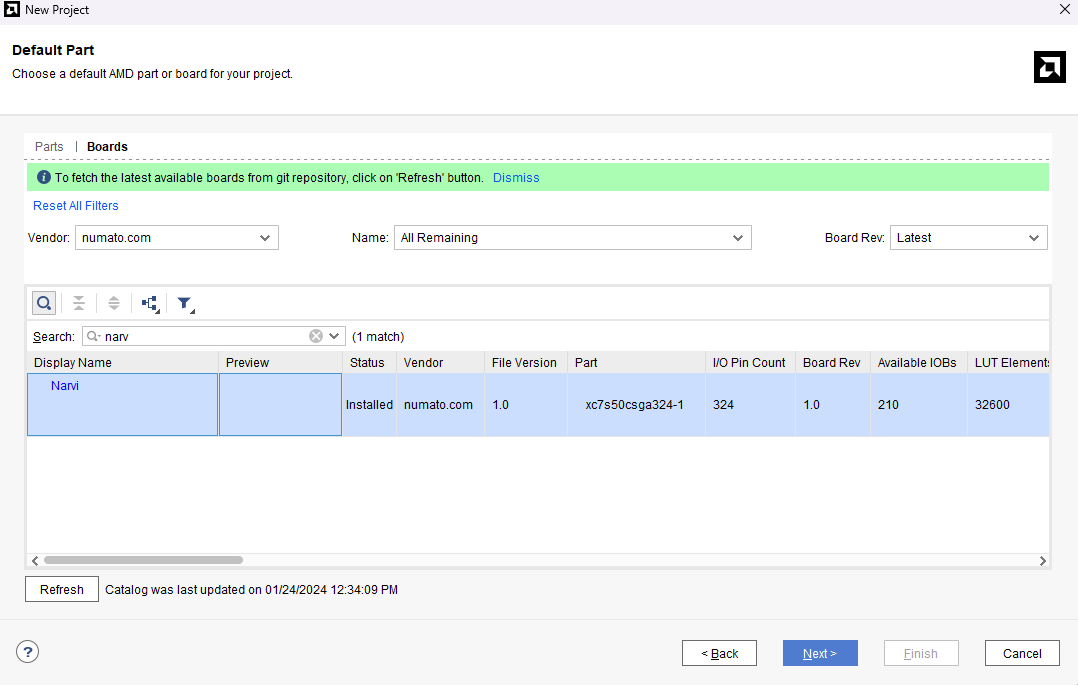
Task: Select the Boards tab
Action: [107, 147]
